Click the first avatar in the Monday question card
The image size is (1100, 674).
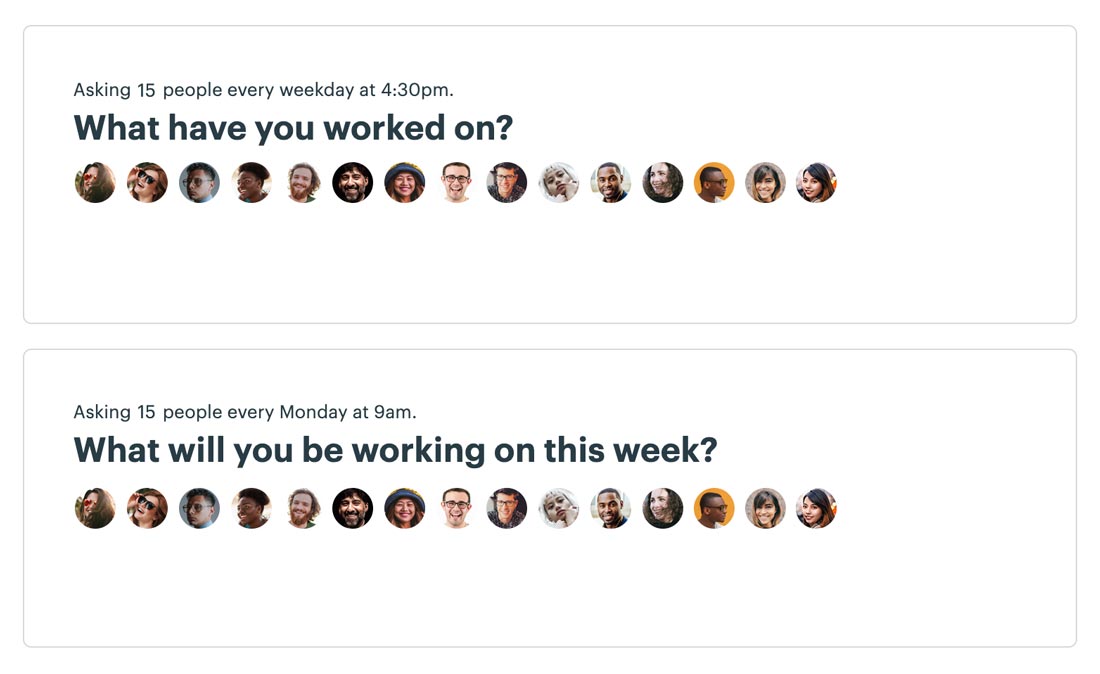pos(95,508)
